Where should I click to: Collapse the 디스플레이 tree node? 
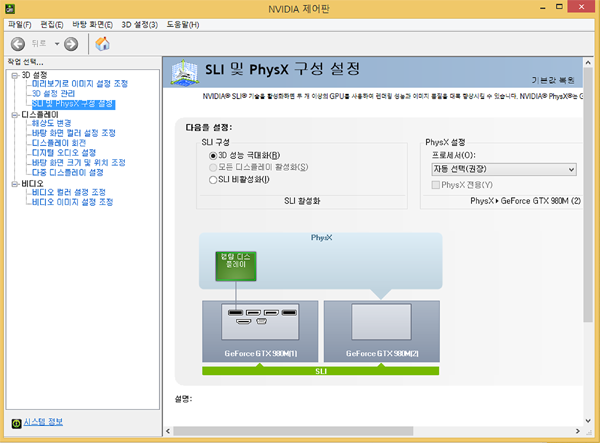(x=15, y=115)
